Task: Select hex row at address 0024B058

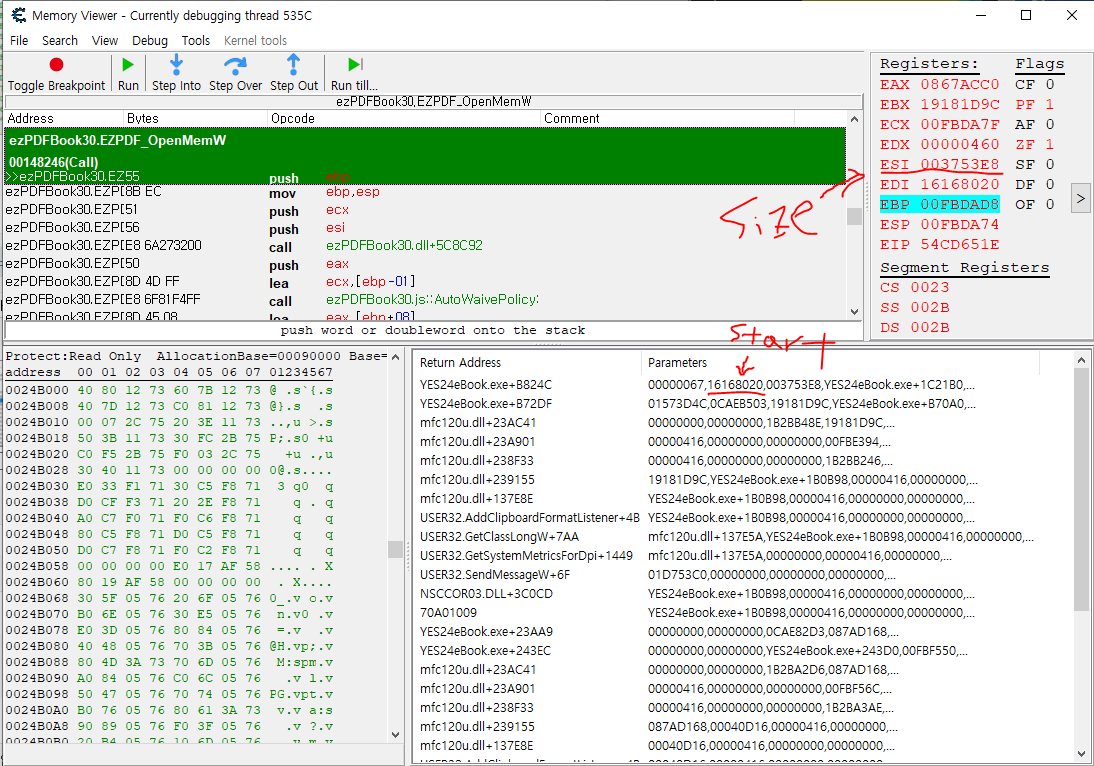Action: 170,566
